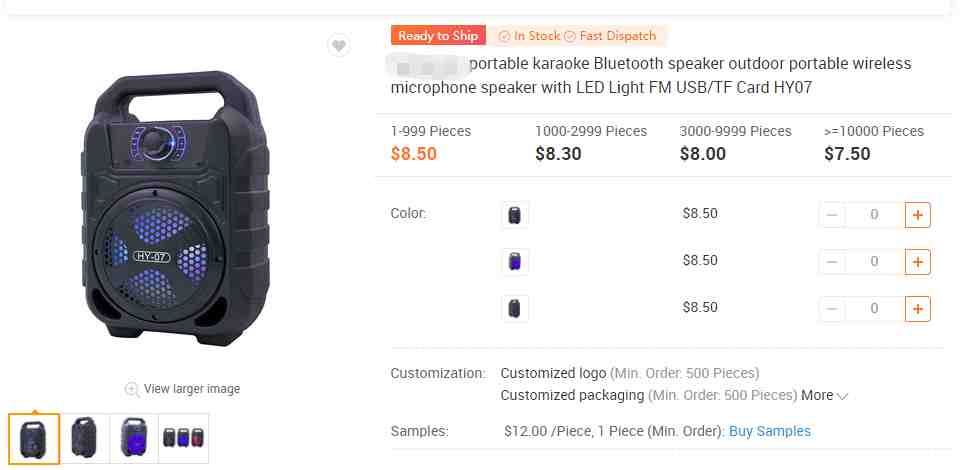The image size is (966, 470).
Task: Select the fourth thumbnail with three speakers
Action: pyautogui.click(x=184, y=438)
